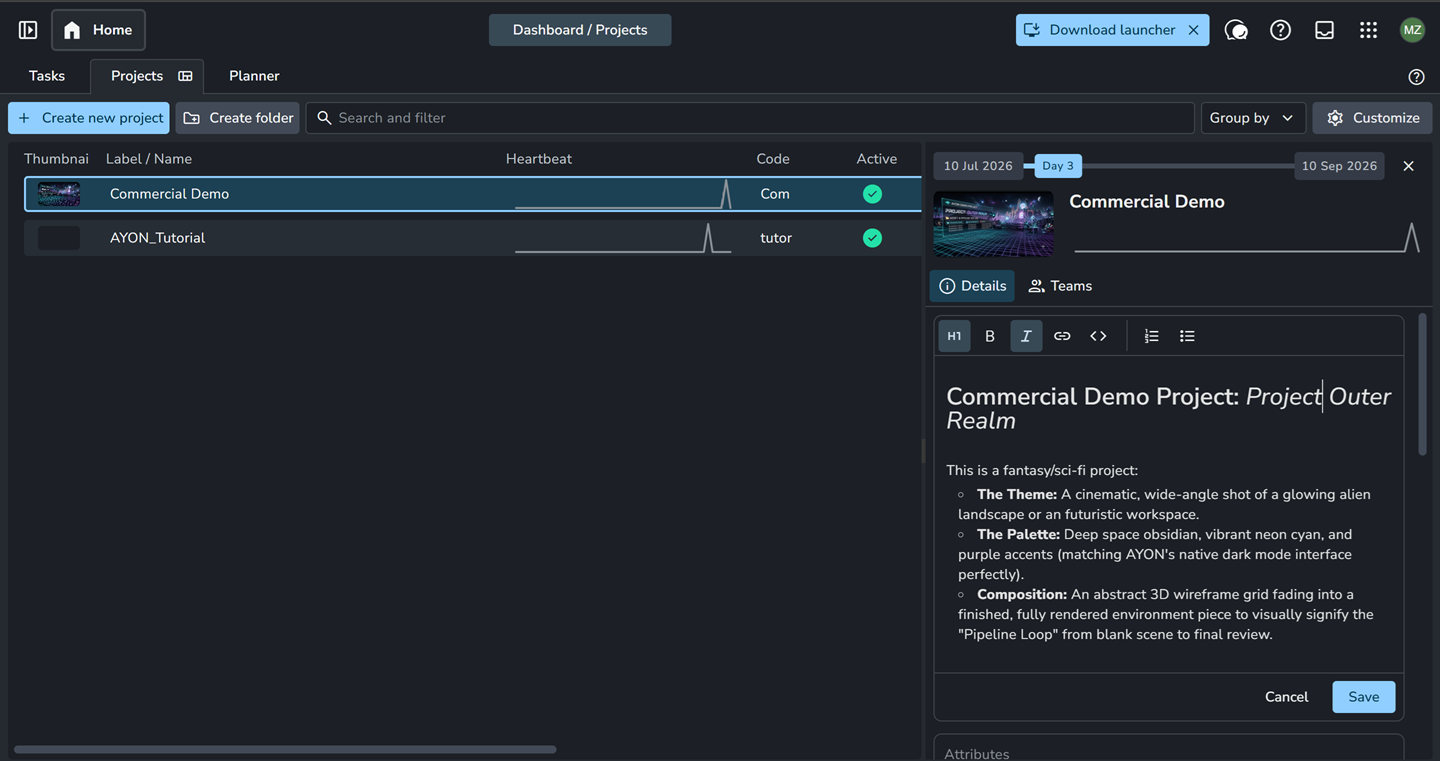This screenshot has width=1440, height=761.
Task: Open the MZ user avatar menu
Action: click(1412, 30)
